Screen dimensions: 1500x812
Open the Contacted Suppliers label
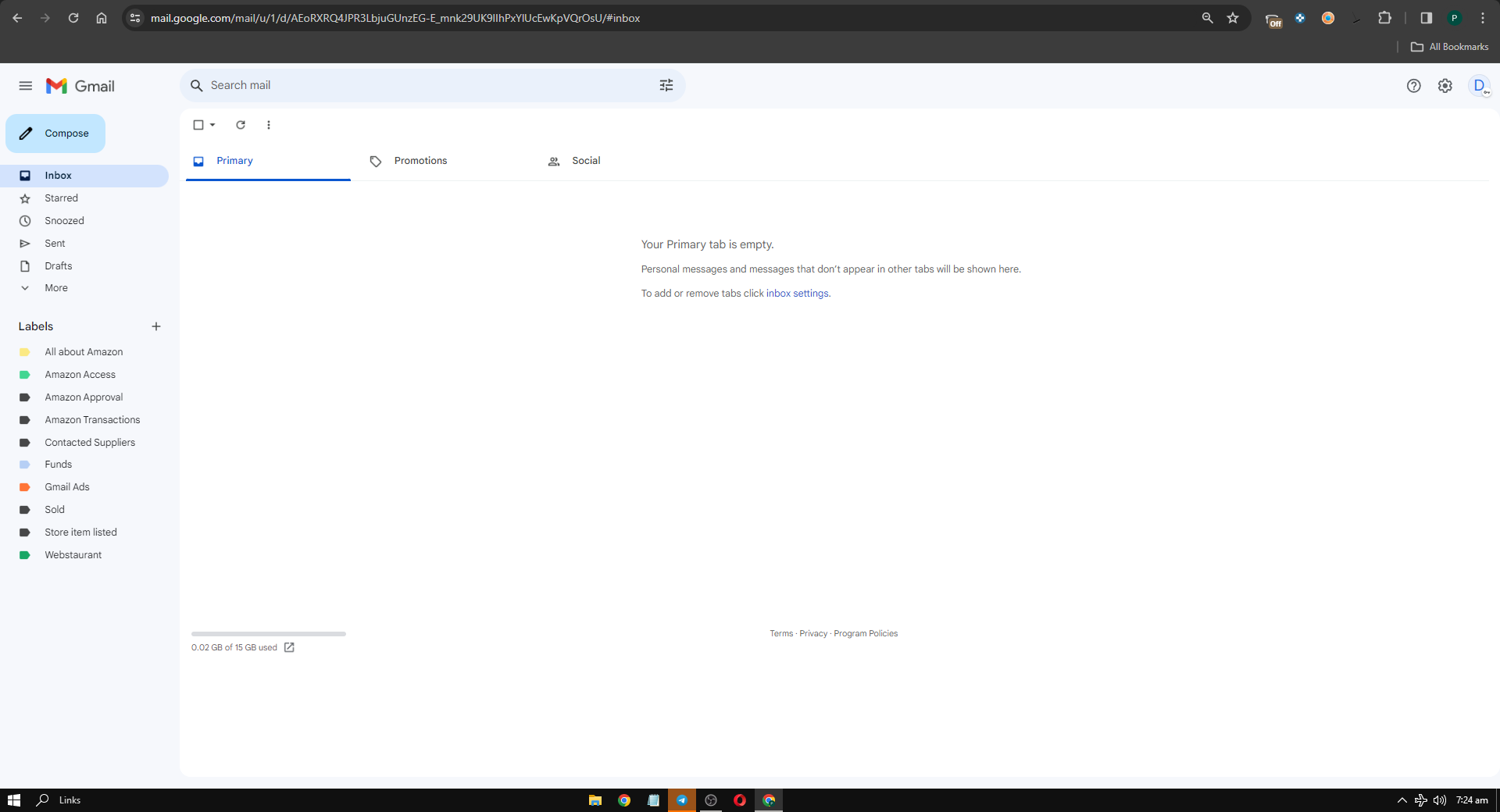coord(84,443)
